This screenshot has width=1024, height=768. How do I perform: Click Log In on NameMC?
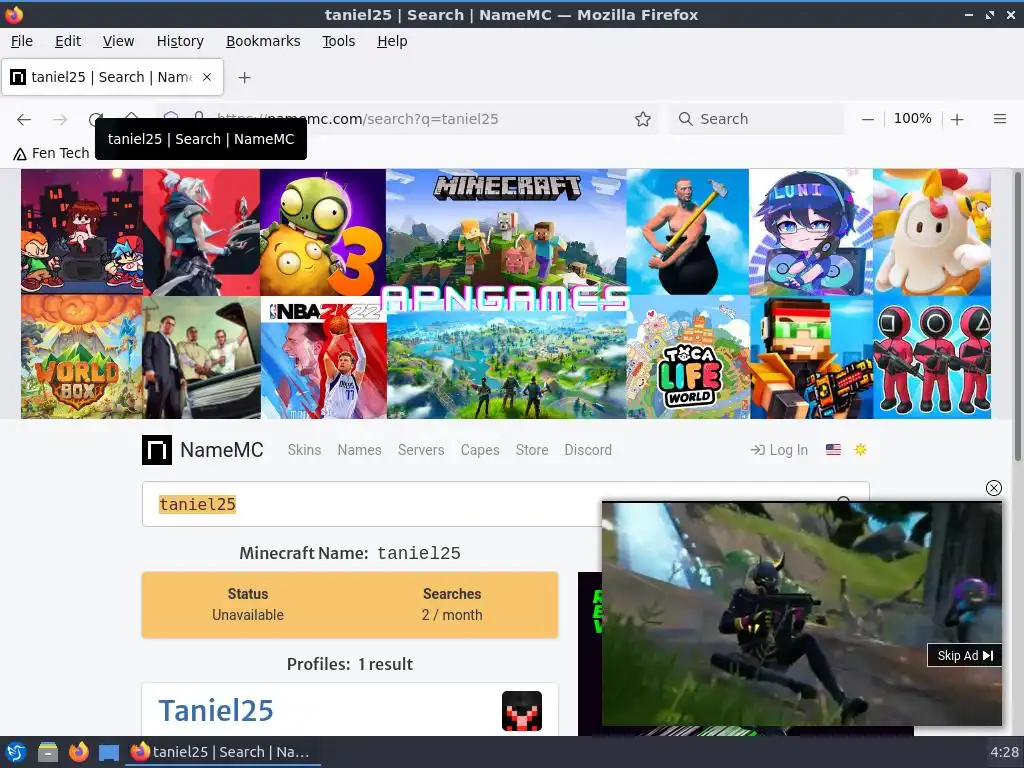tap(779, 450)
